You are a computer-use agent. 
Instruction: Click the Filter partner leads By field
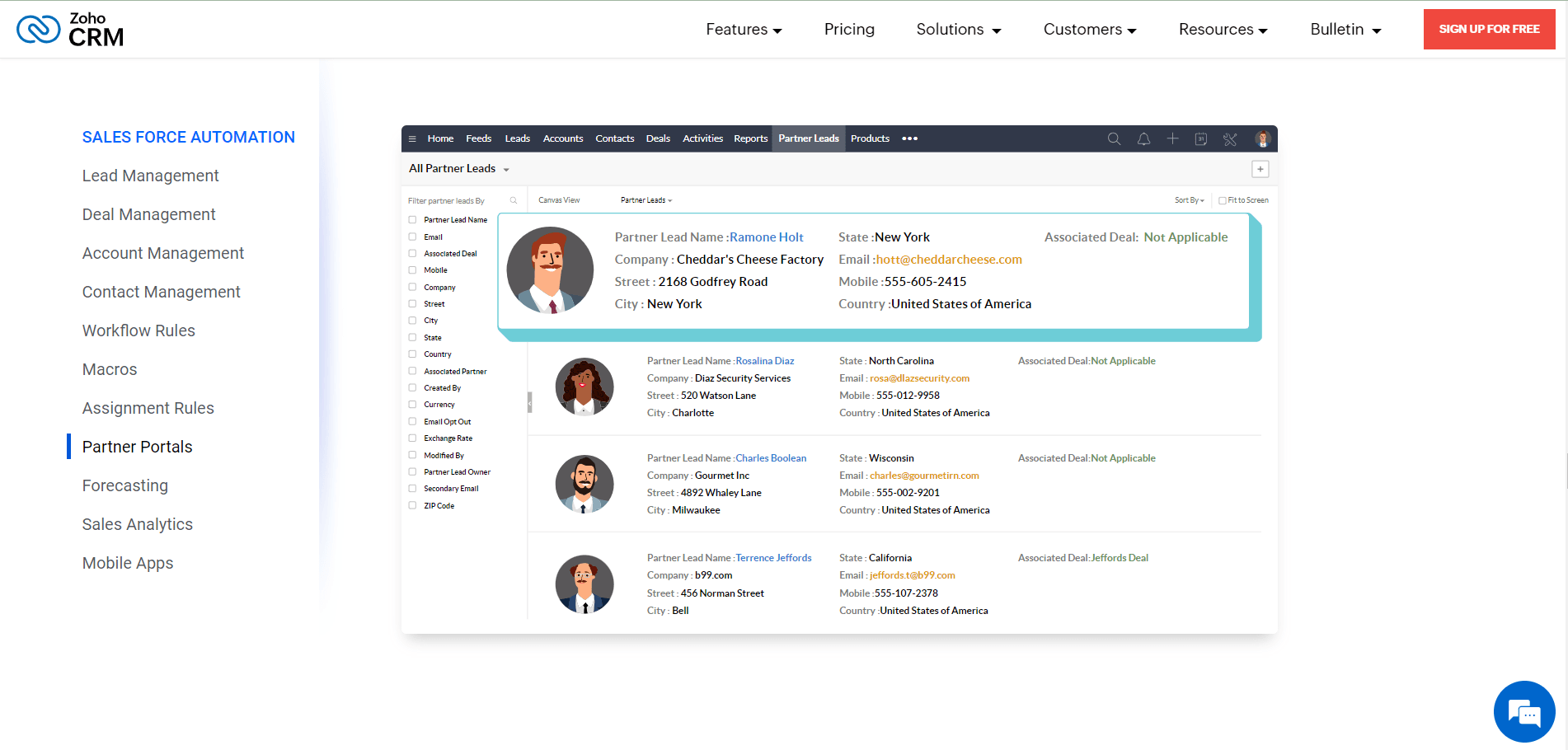click(x=453, y=199)
